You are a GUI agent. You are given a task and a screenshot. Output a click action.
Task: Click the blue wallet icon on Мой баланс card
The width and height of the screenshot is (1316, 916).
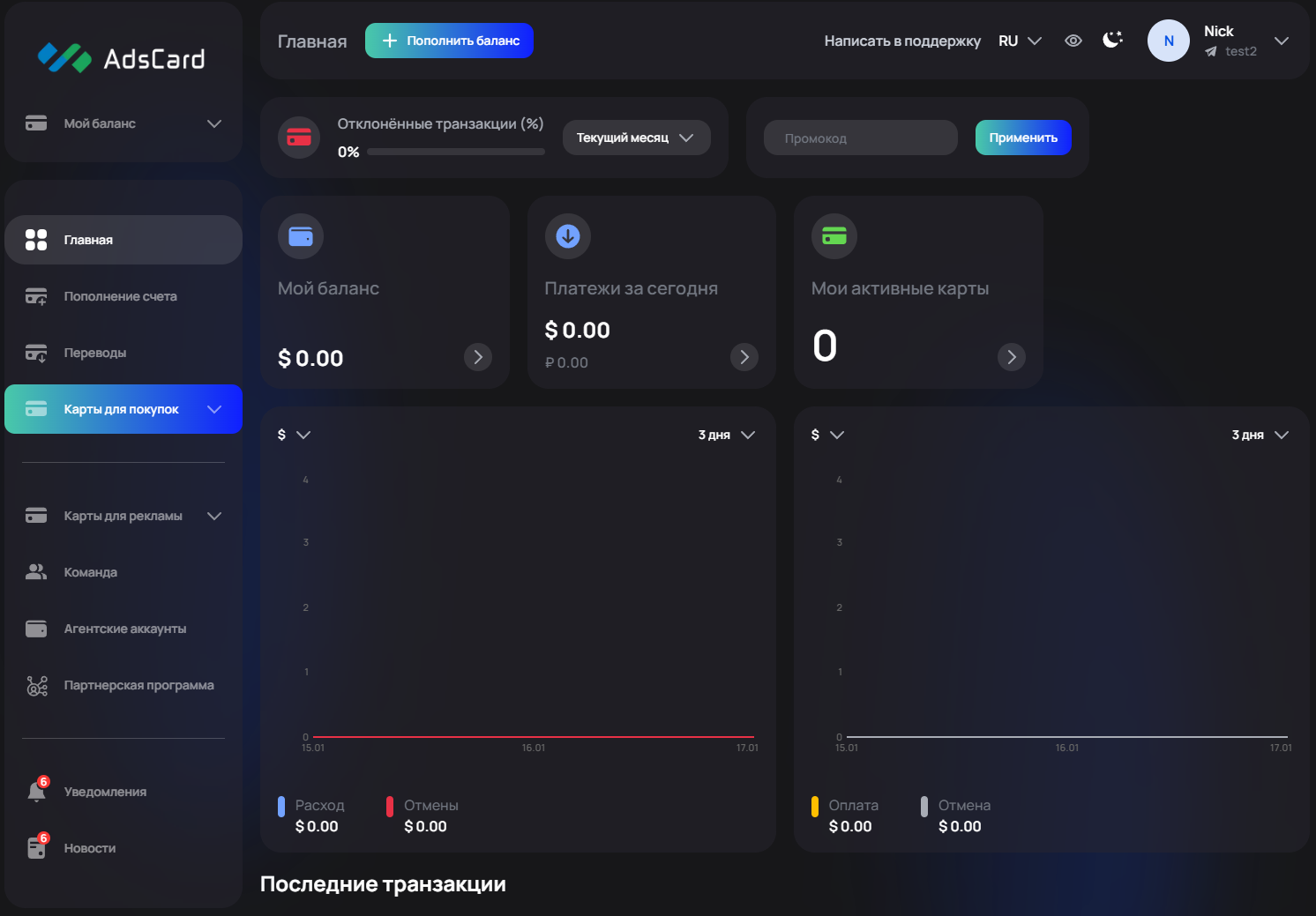pyautogui.click(x=301, y=236)
